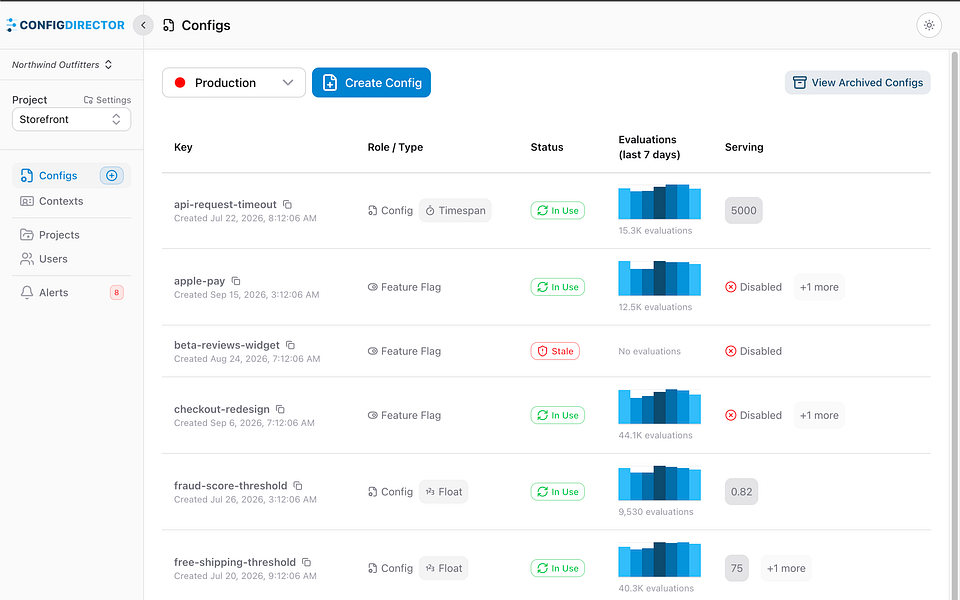Expand '+1 more' for apple-pay serving
The width and height of the screenshot is (960, 600).
coord(819,287)
